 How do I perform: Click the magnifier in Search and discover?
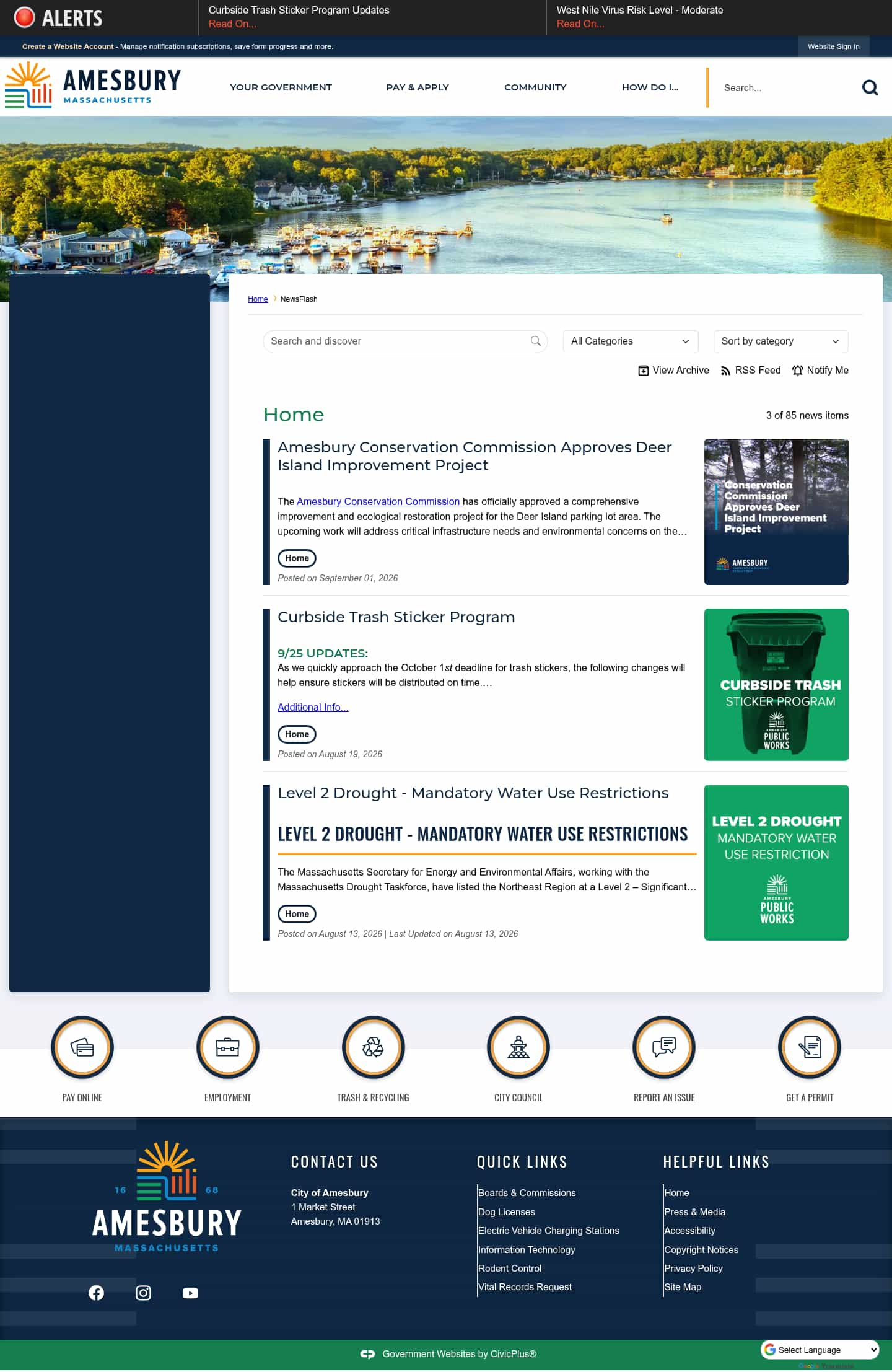[x=536, y=341]
